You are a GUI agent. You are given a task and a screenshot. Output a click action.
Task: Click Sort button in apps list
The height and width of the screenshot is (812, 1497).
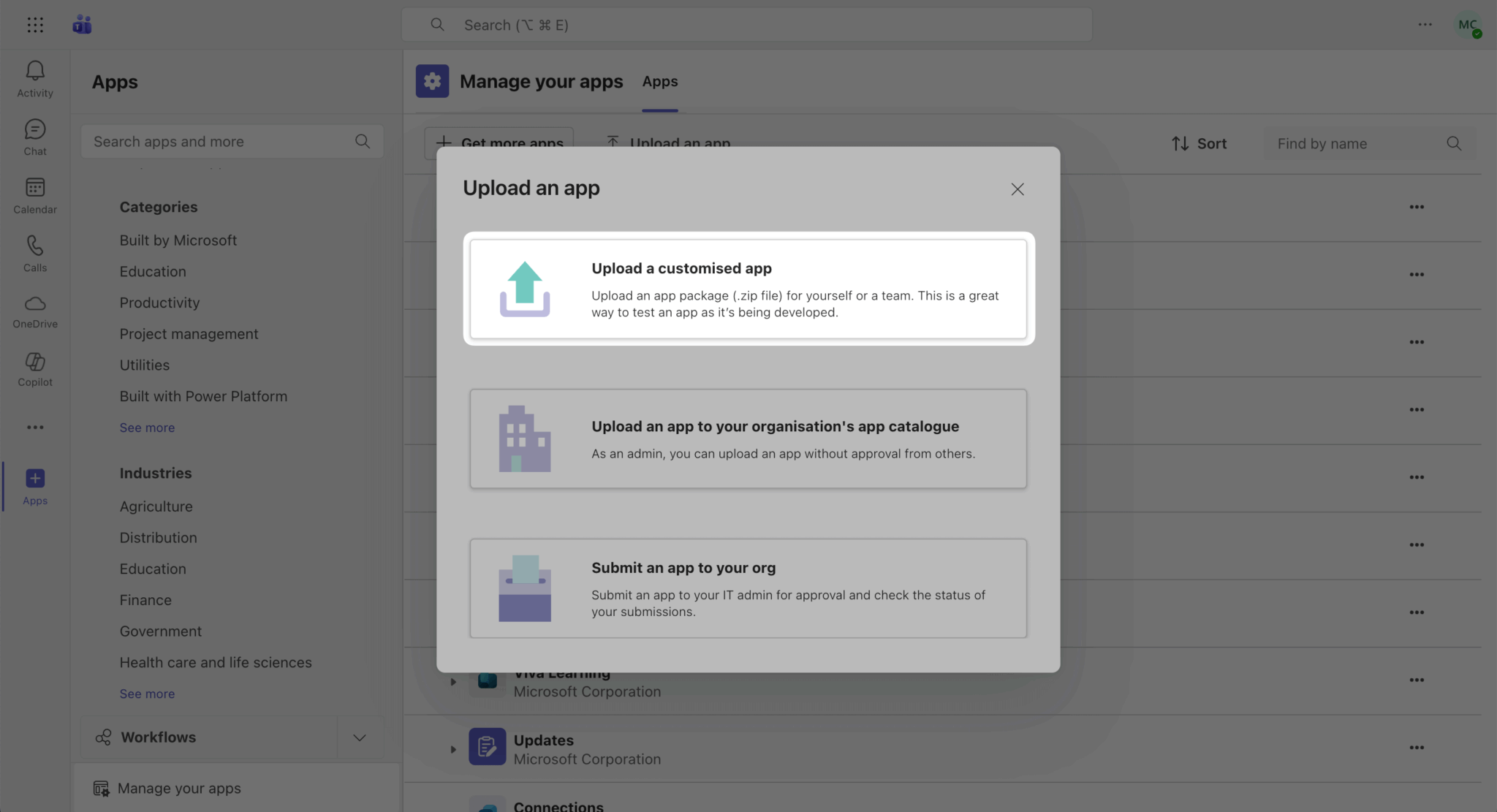point(1199,144)
